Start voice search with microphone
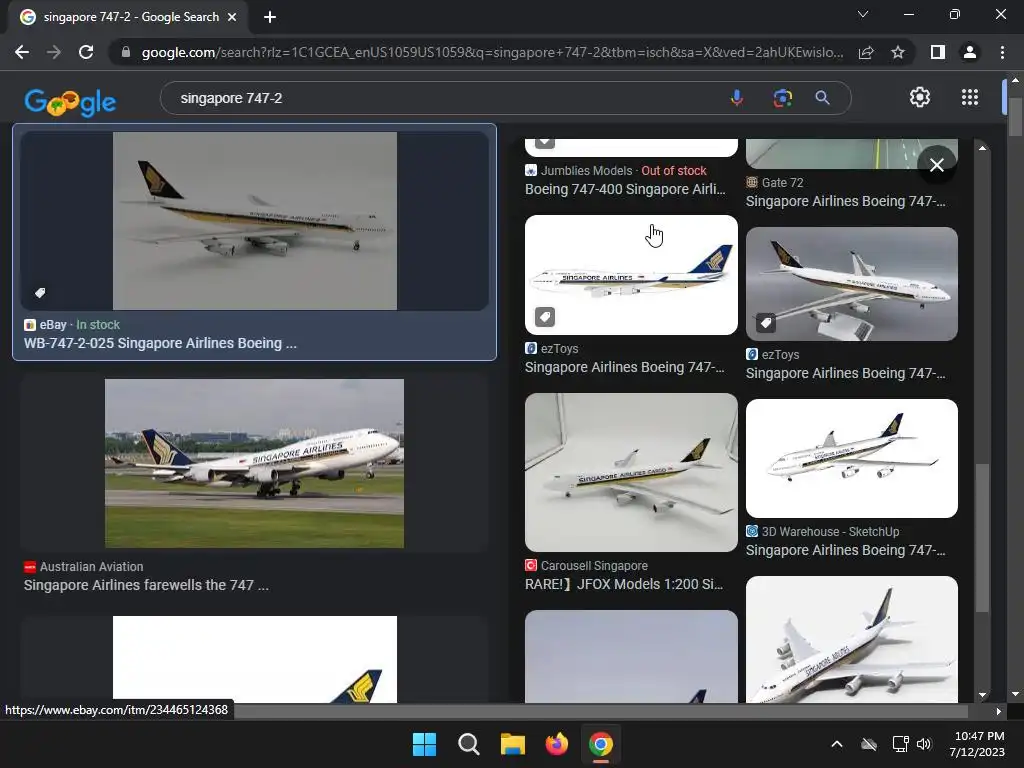This screenshot has width=1024, height=768. point(737,98)
